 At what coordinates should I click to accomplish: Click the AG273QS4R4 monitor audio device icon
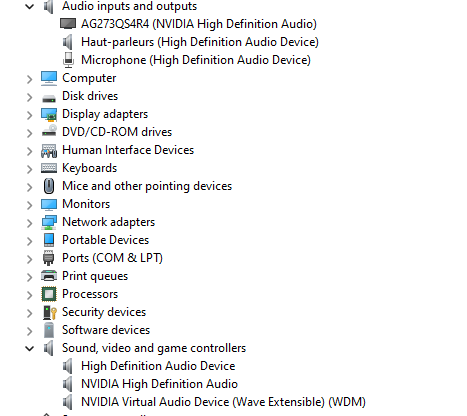coord(68,24)
